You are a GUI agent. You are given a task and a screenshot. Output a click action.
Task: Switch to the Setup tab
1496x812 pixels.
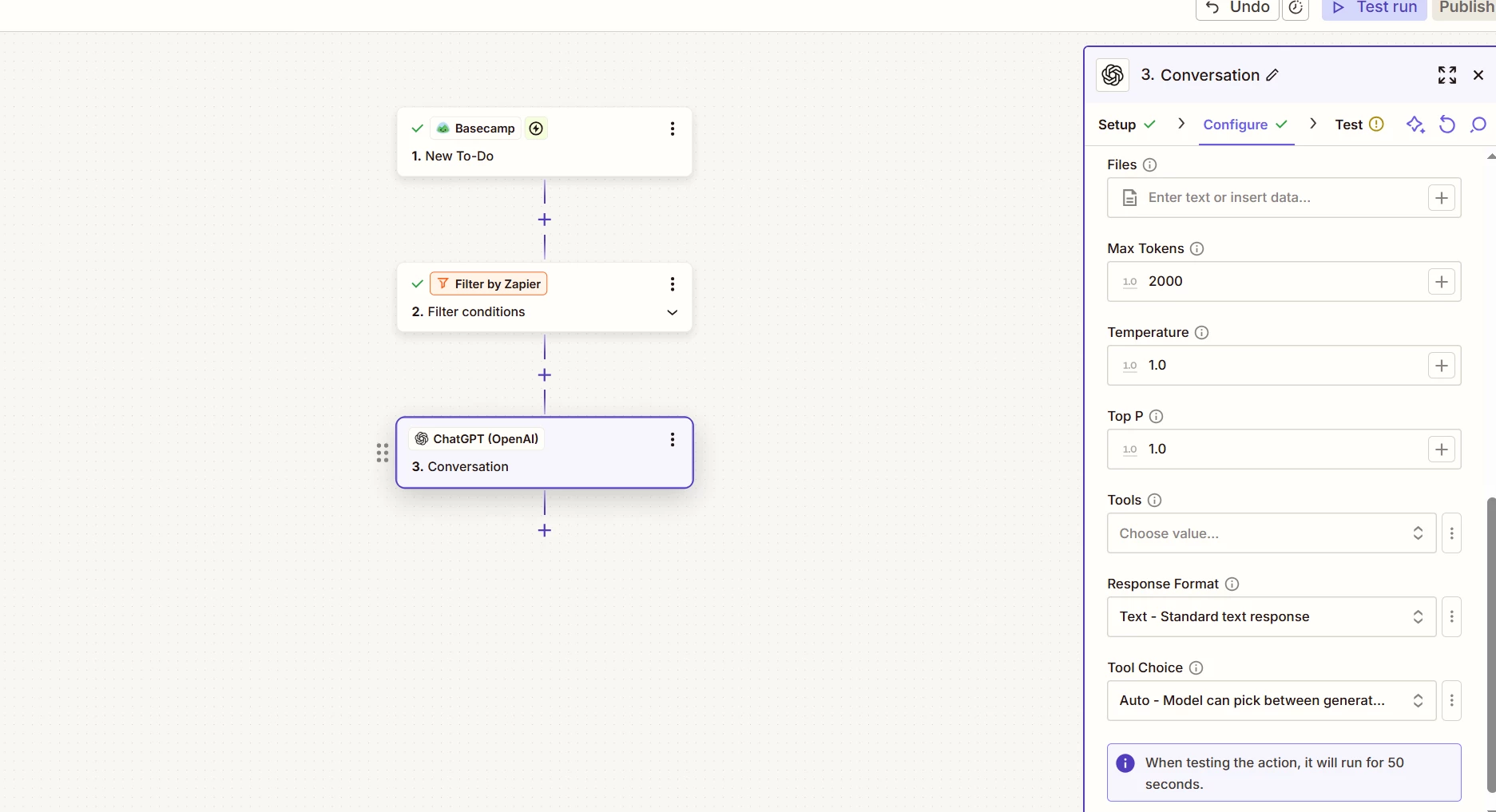pyautogui.click(x=1127, y=125)
